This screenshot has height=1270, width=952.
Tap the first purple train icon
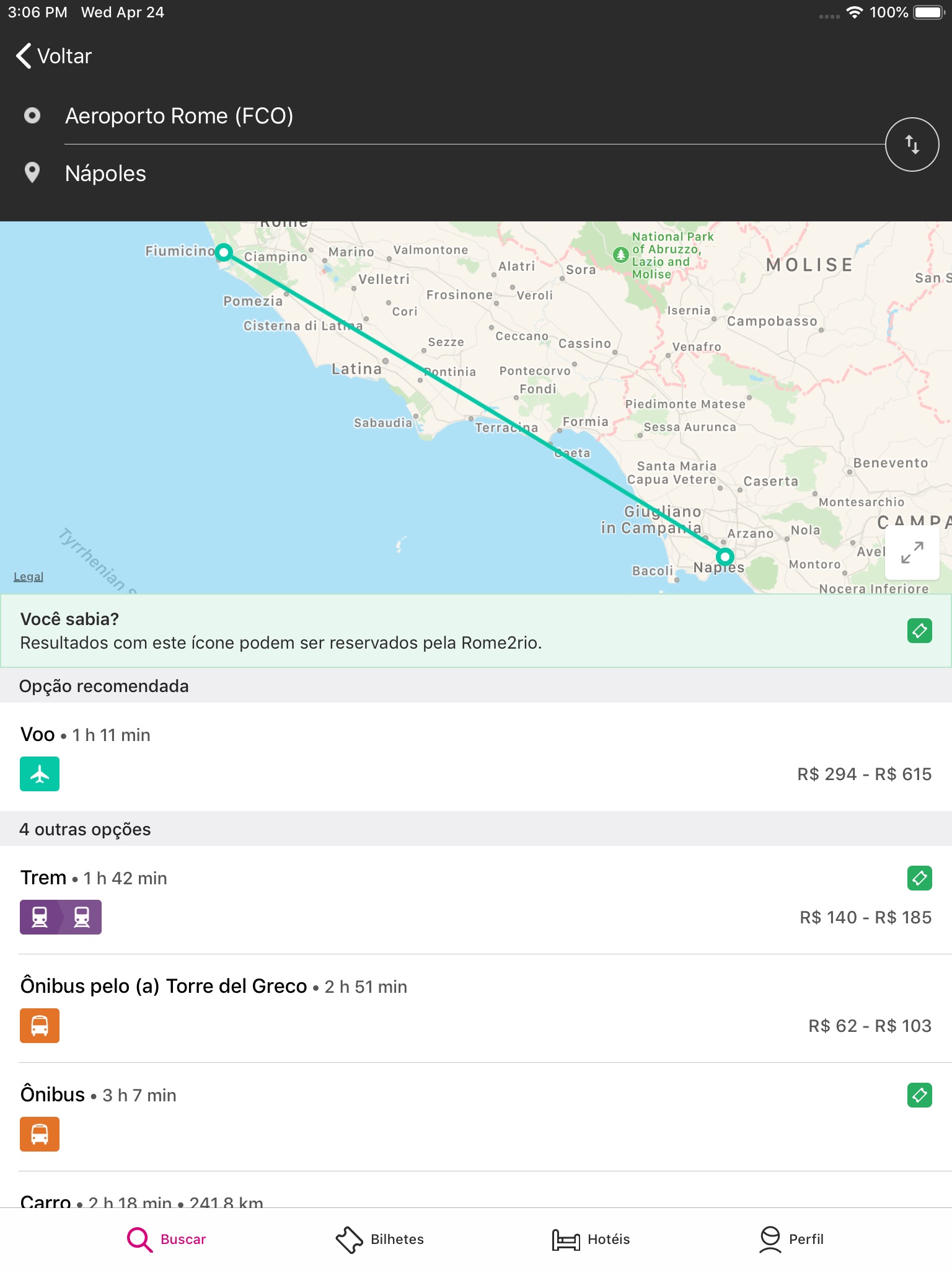[40, 917]
